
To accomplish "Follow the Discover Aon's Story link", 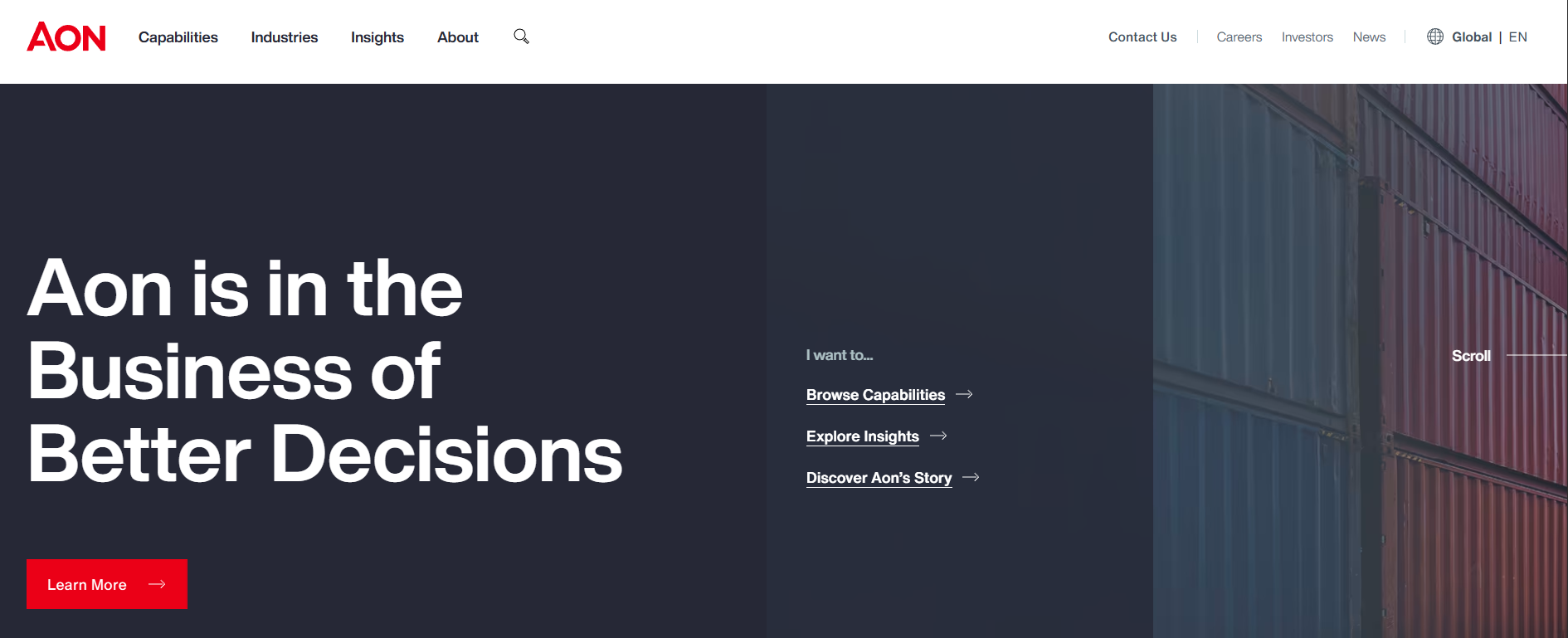I will 879,478.
